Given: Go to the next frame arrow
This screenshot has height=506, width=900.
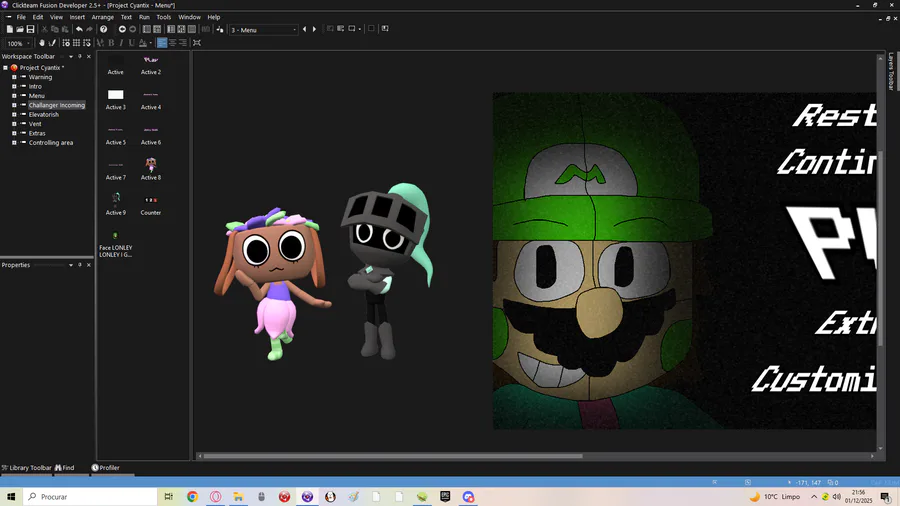Looking at the screenshot, I should click(x=314, y=29).
